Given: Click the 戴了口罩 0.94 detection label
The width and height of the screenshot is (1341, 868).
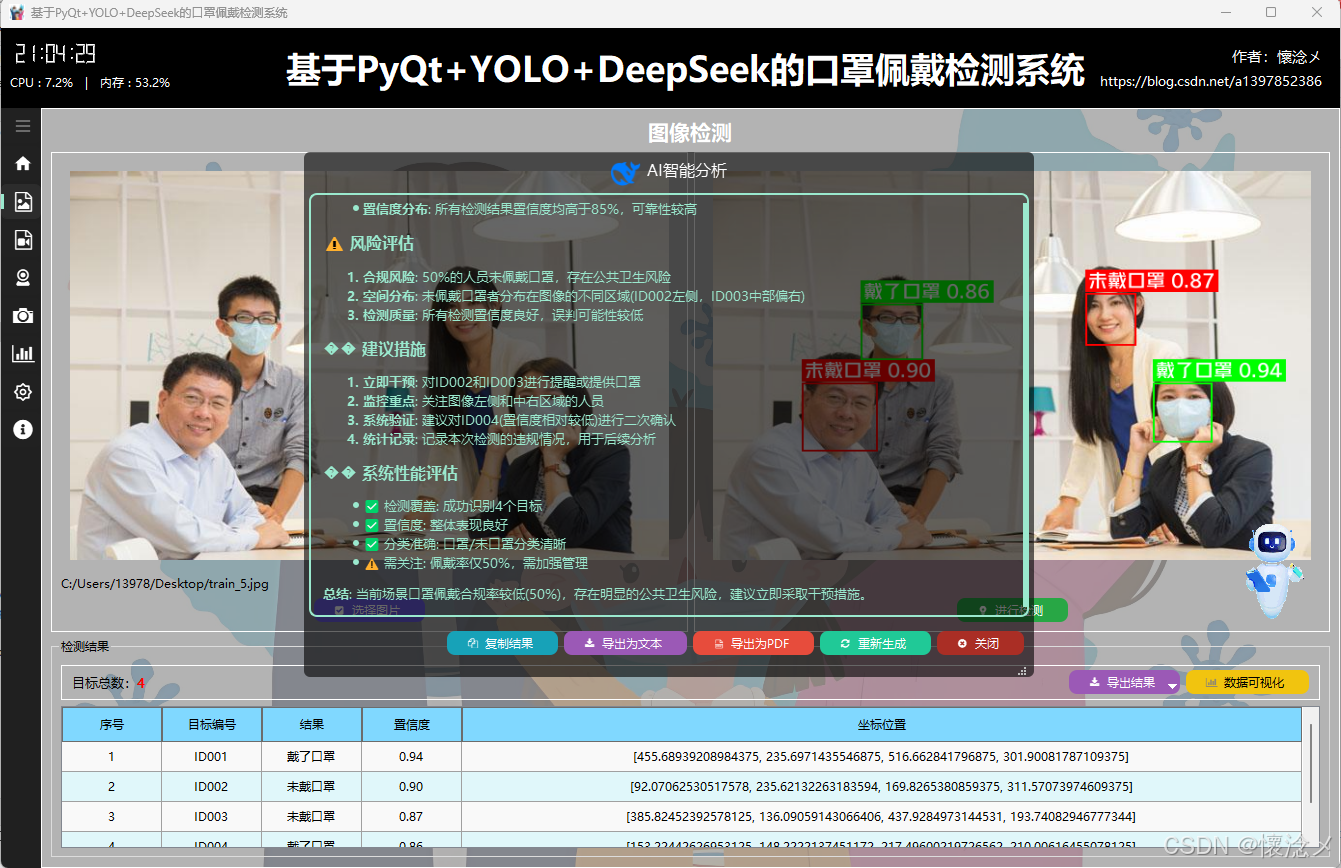Looking at the screenshot, I should coord(1218,370).
